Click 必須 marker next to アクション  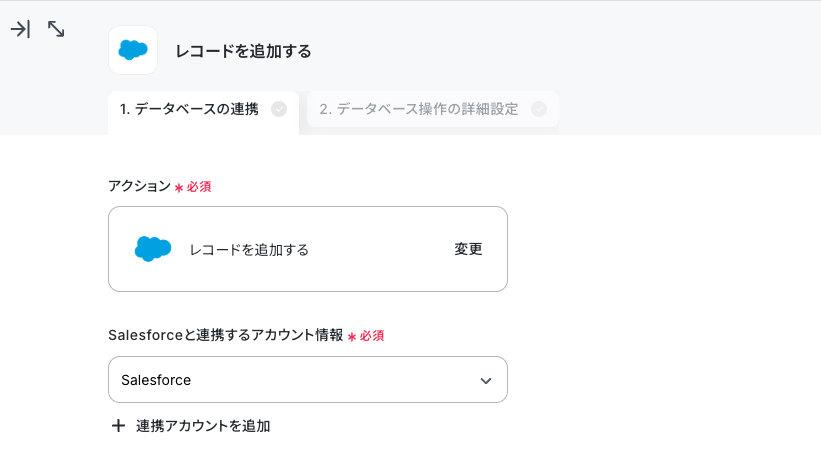199,187
